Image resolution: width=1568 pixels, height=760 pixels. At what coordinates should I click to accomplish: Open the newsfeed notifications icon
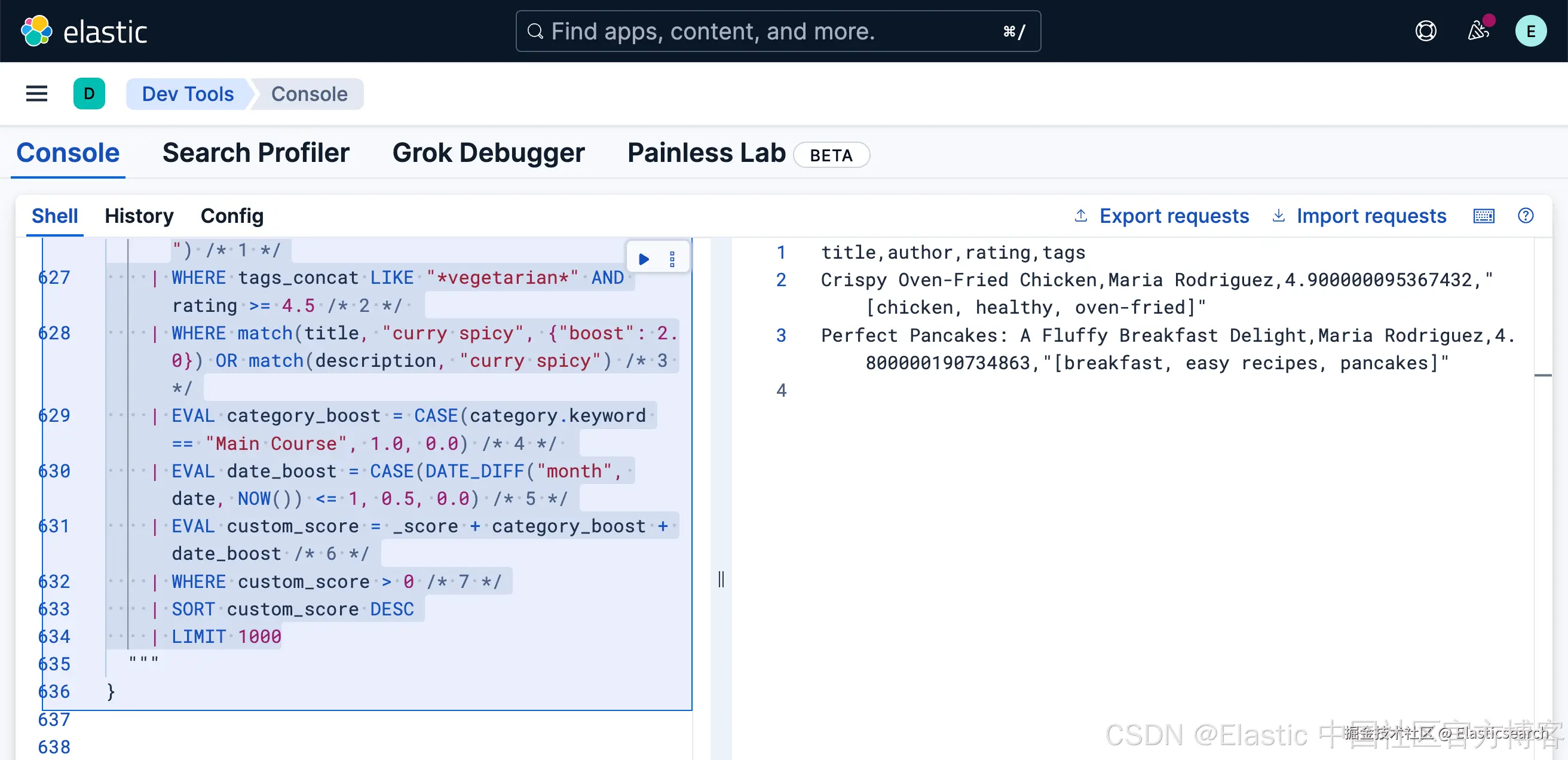point(1478,31)
